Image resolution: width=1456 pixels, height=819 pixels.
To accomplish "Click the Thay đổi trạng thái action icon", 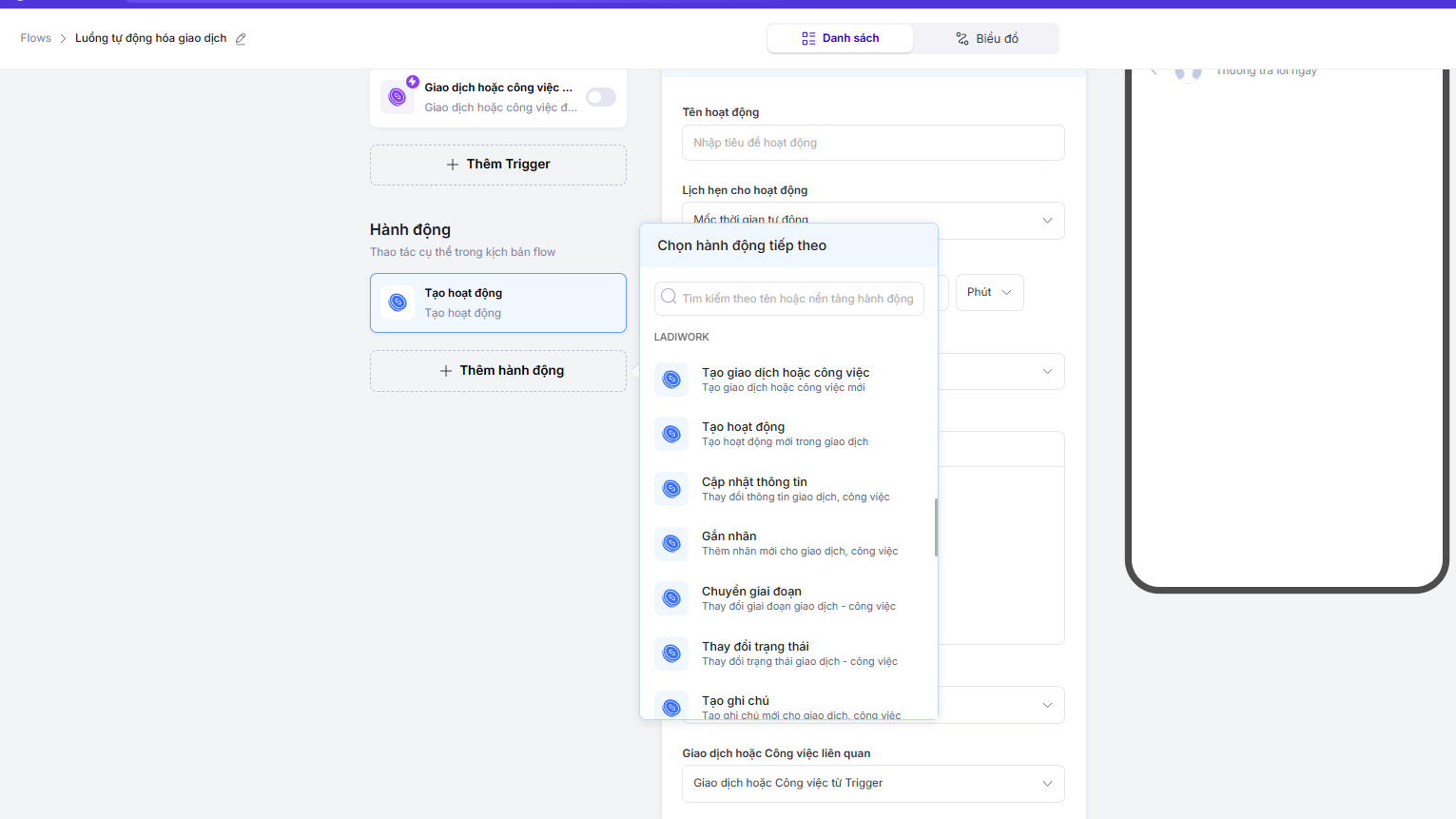I will pos(671,653).
